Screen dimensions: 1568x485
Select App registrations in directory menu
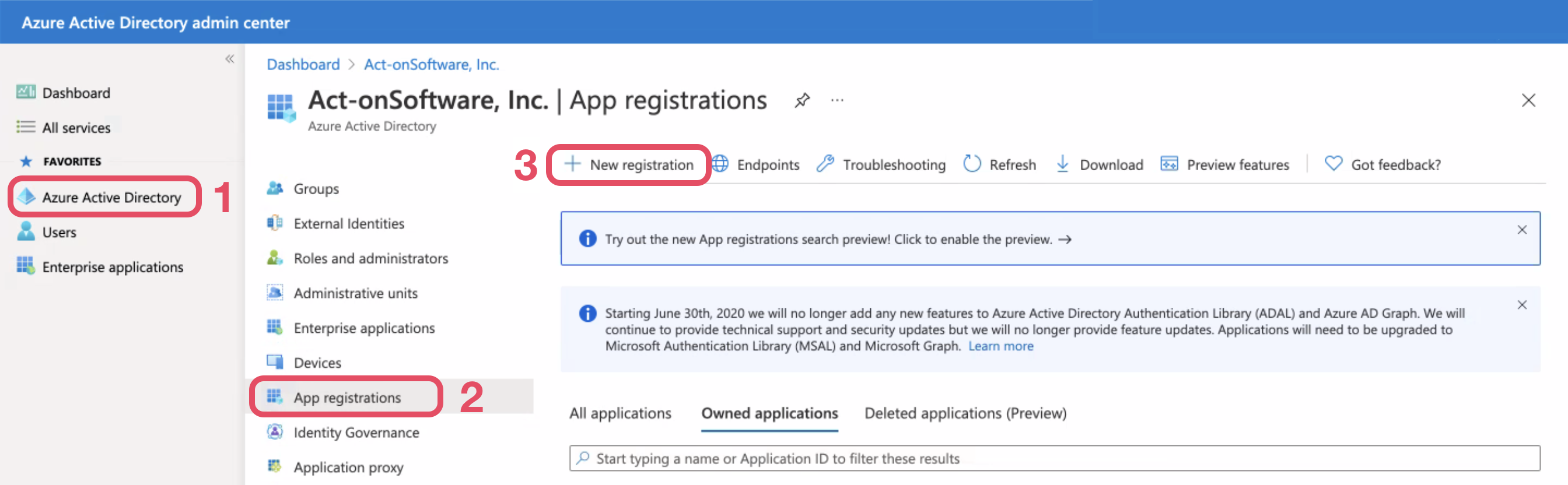click(346, 397)
